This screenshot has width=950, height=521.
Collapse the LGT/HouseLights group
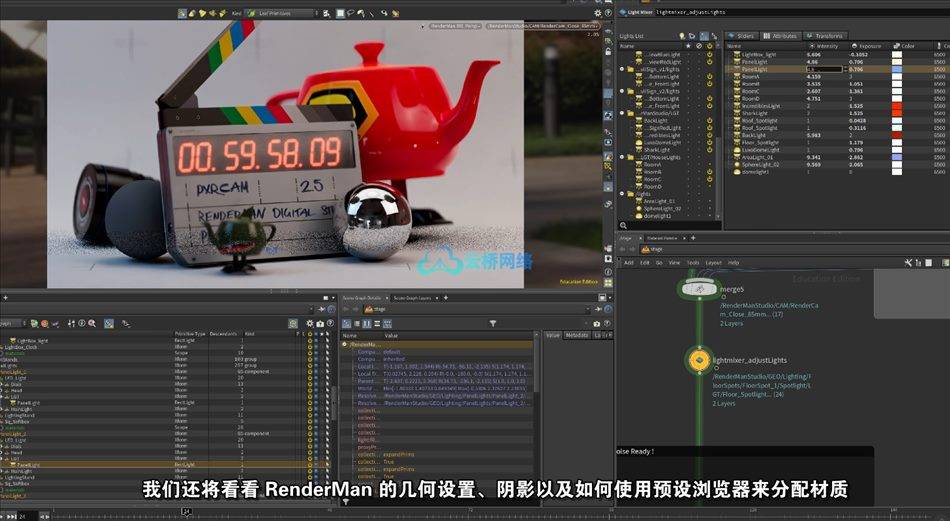622,157
